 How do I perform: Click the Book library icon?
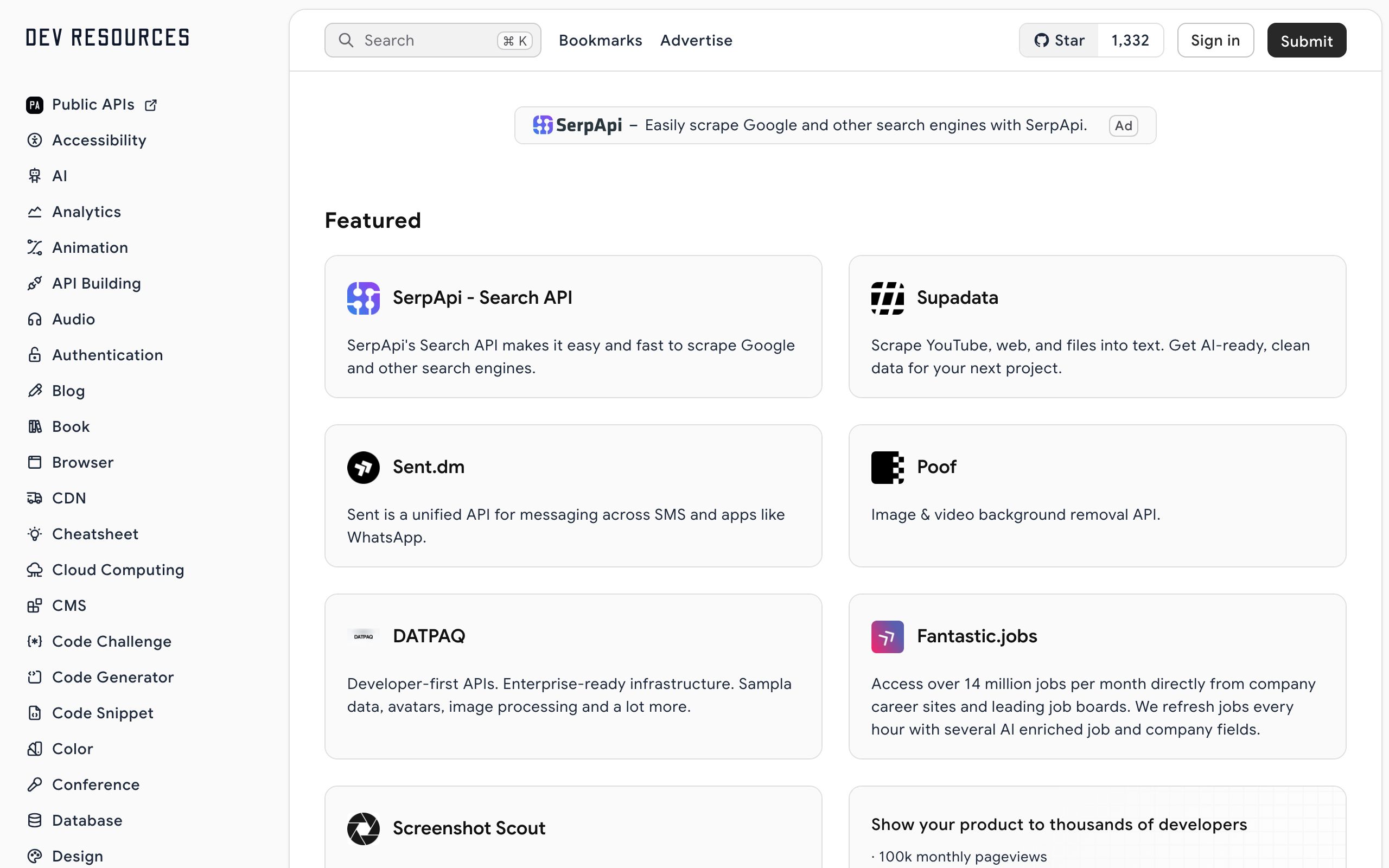[34, 426]
